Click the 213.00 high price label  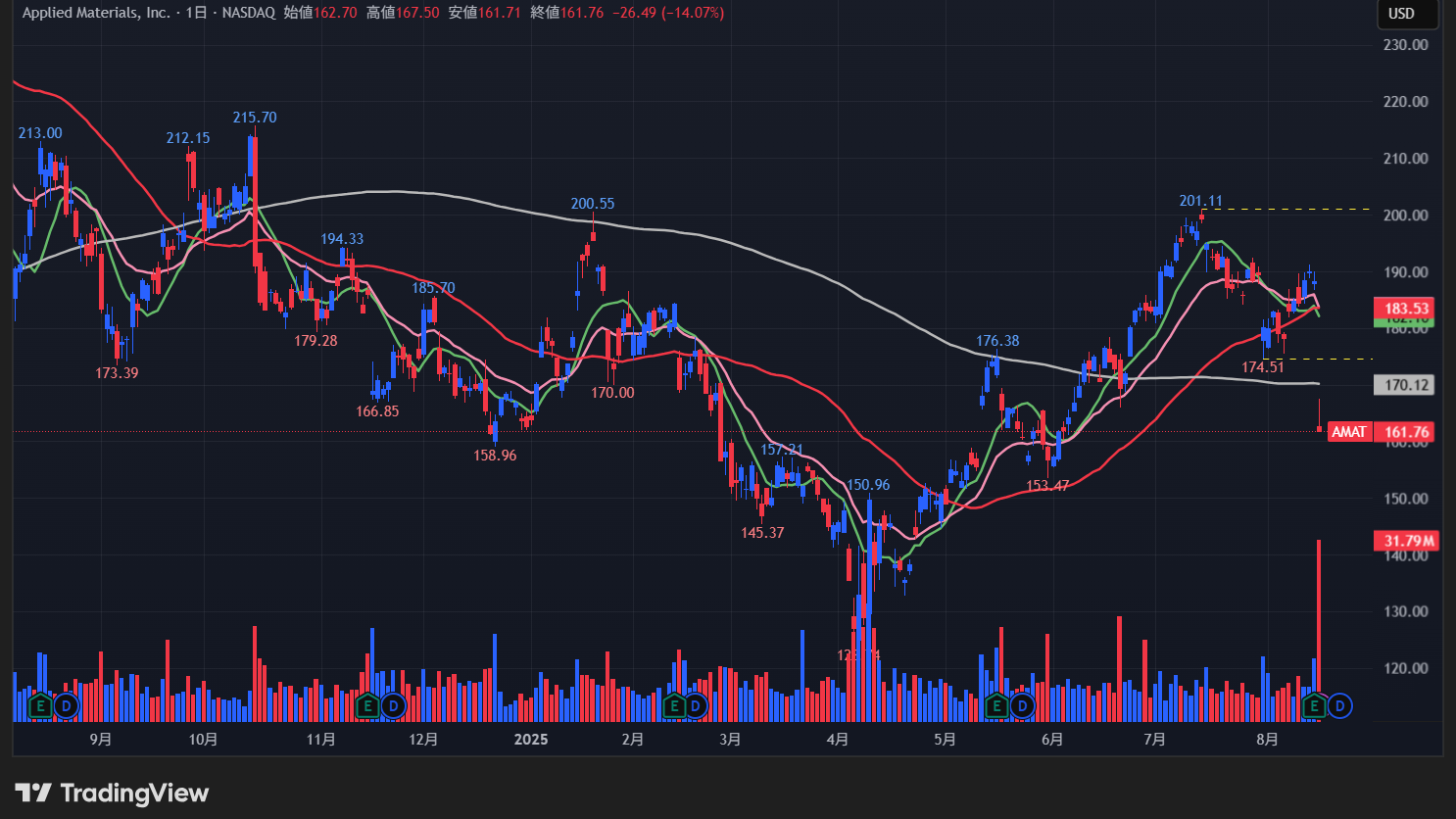(x=40, y=133)
